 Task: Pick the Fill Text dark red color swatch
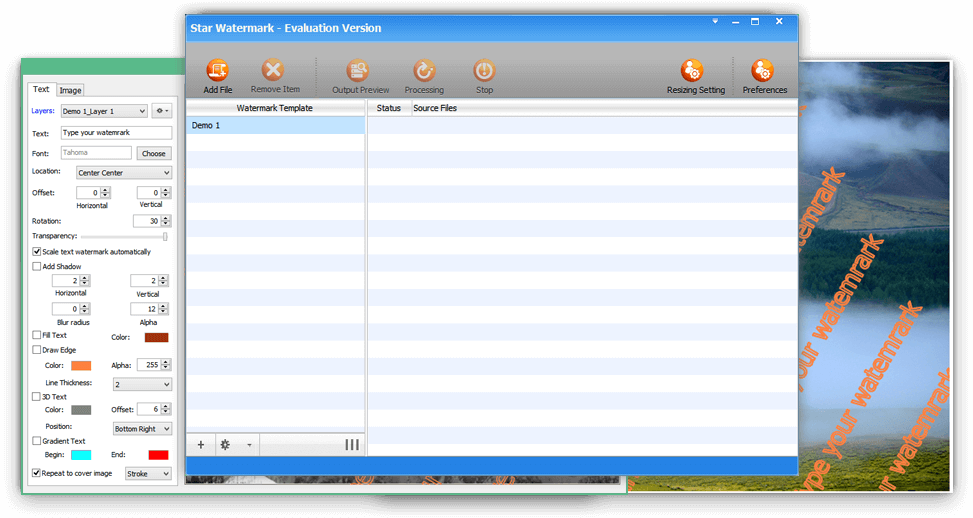[x=156, y=337]
